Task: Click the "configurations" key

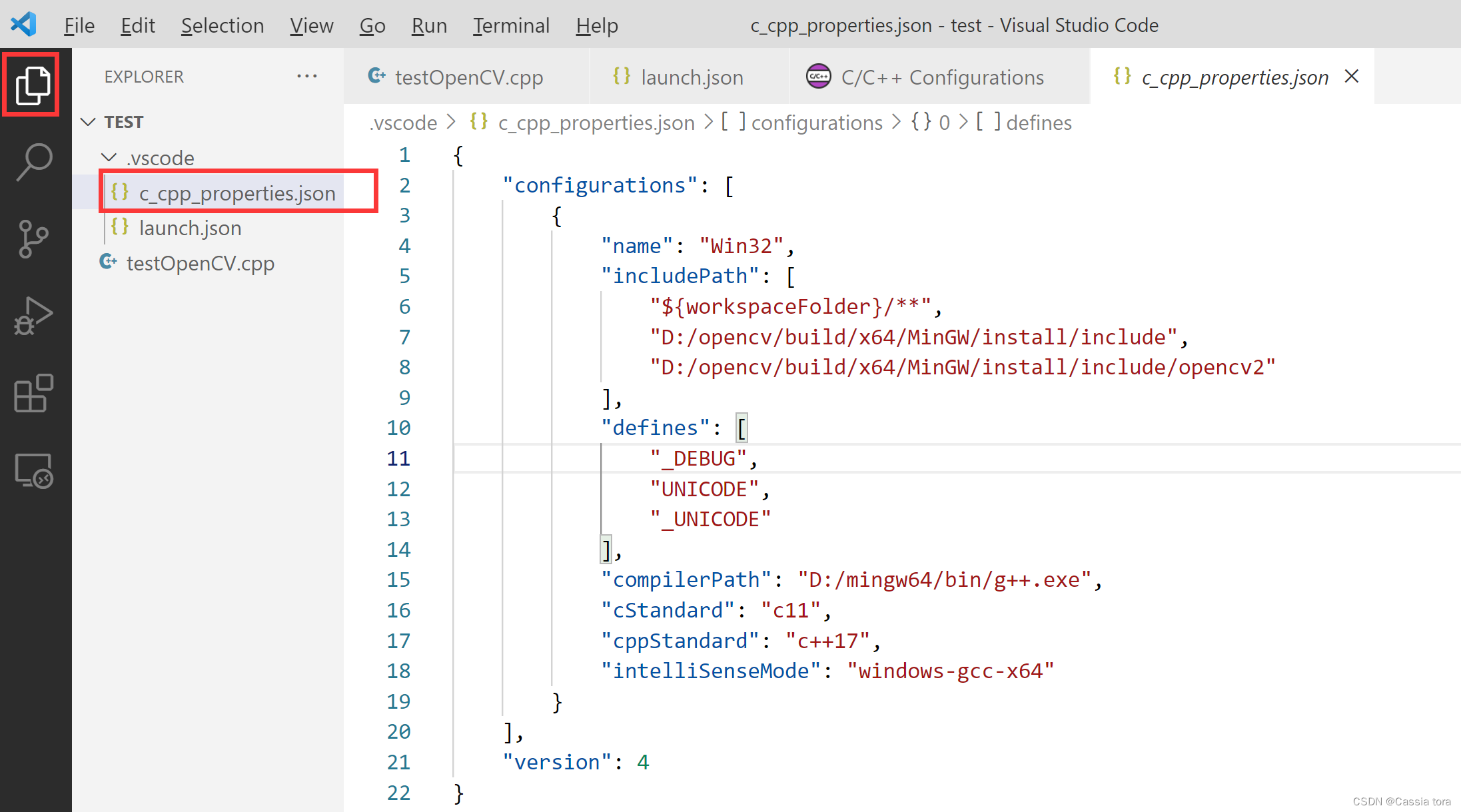Action: tap(600, 185)
